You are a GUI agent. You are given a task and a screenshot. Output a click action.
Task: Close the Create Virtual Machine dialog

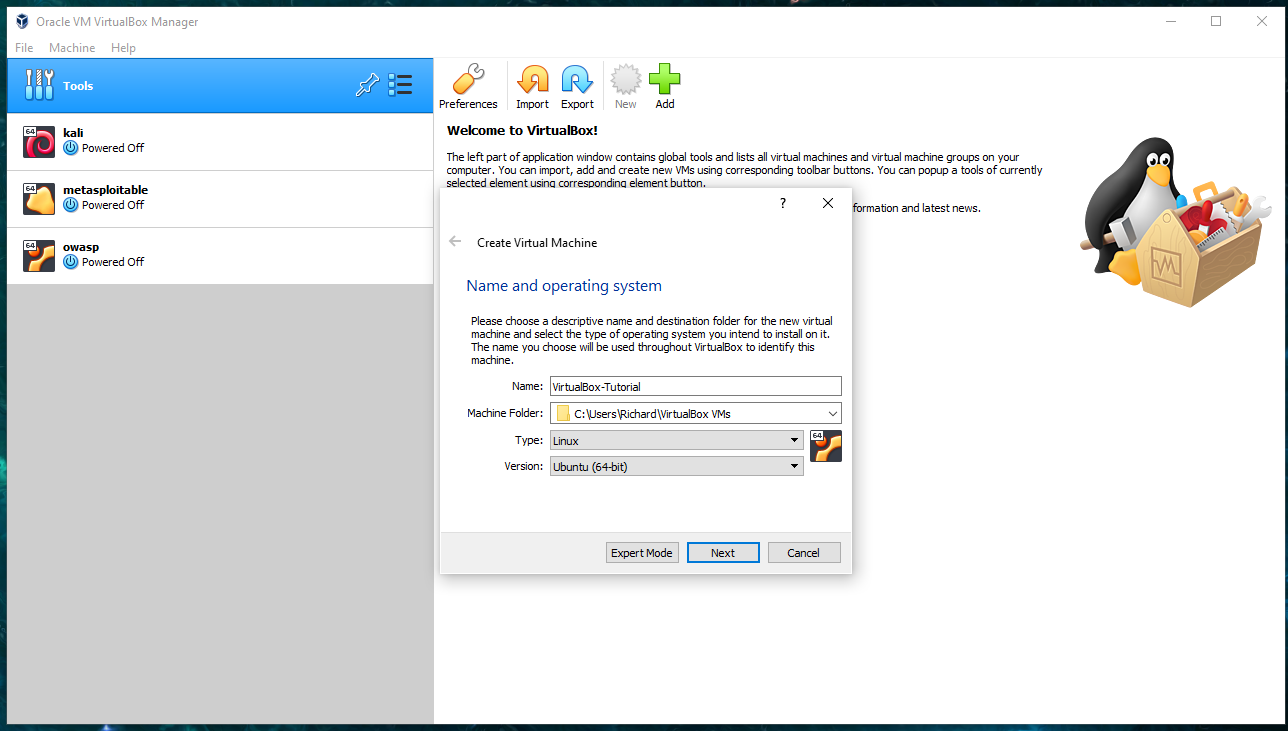pos(827,203)
